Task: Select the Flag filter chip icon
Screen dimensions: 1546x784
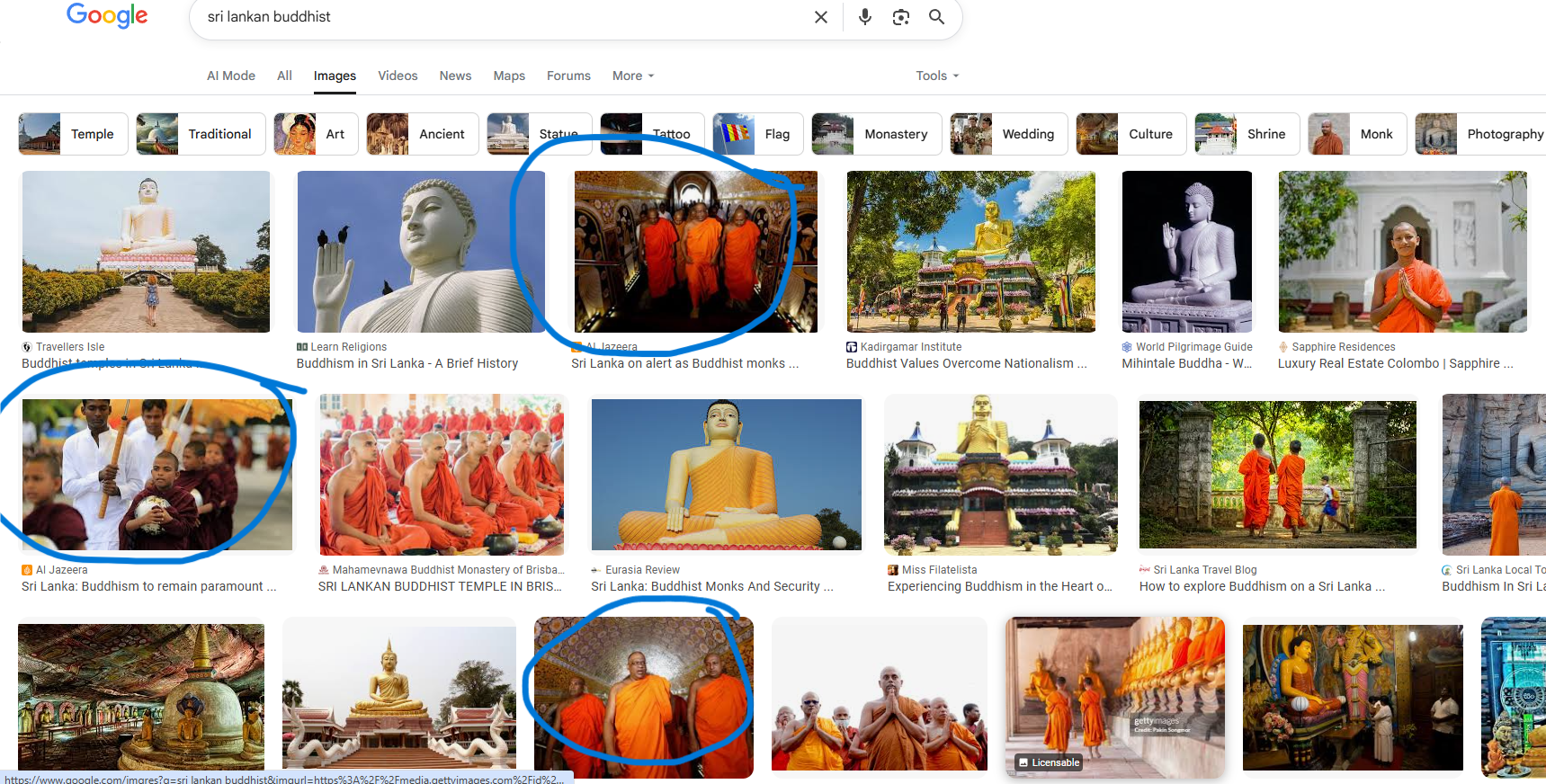Action: (734, 134)
